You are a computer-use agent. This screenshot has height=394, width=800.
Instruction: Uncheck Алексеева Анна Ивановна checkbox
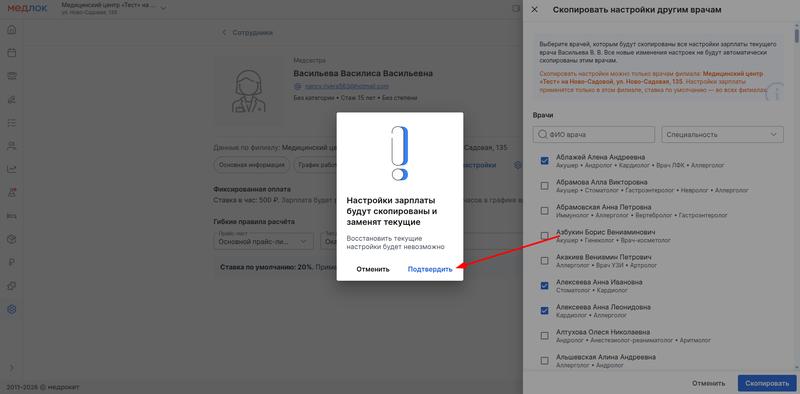point(544,286)
